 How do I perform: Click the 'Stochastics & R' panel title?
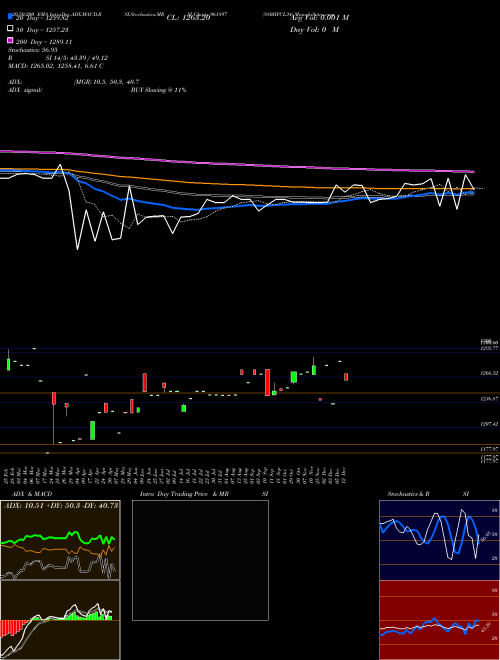(x=409, y=494)
